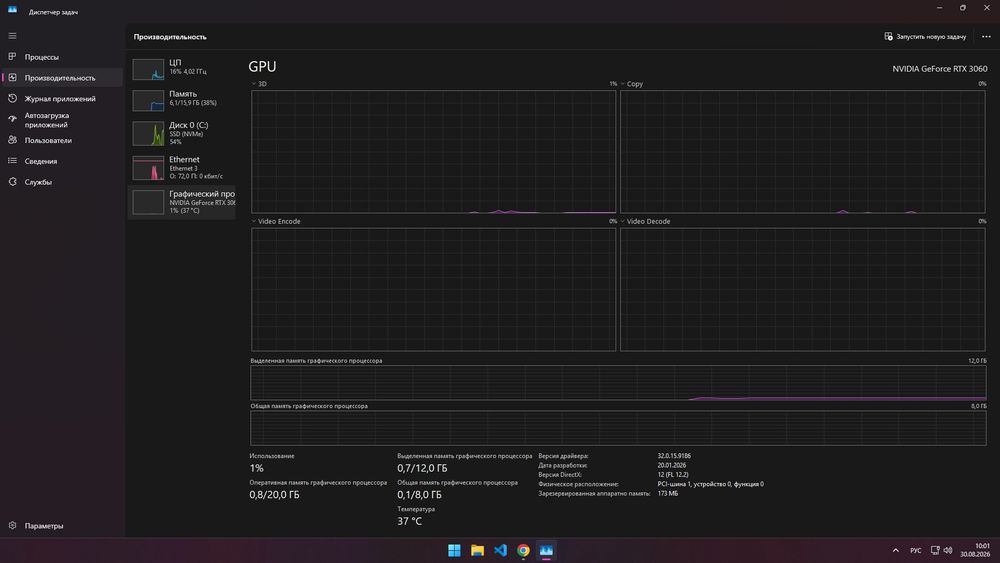Click the Автозагрузка gauge icon

pyautogui.click(x=12, y=119)
